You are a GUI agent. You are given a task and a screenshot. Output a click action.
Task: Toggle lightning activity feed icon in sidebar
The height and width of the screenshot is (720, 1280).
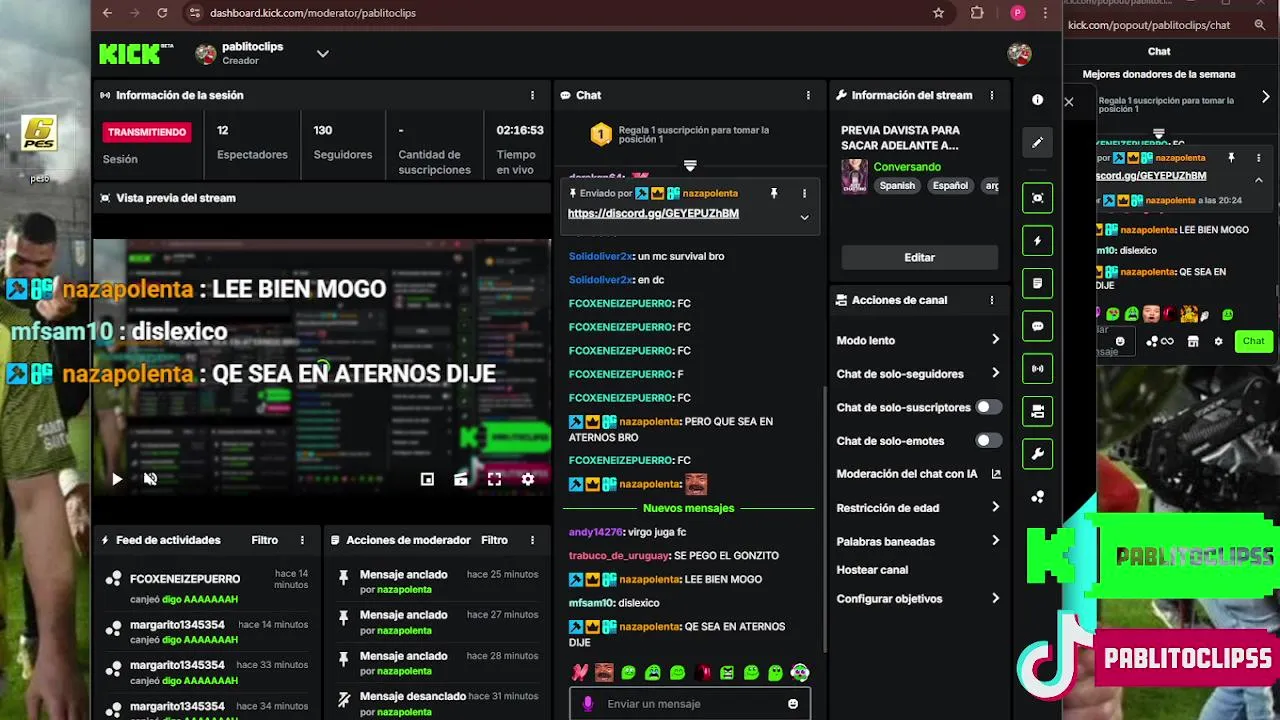(x=1037, y=241)
